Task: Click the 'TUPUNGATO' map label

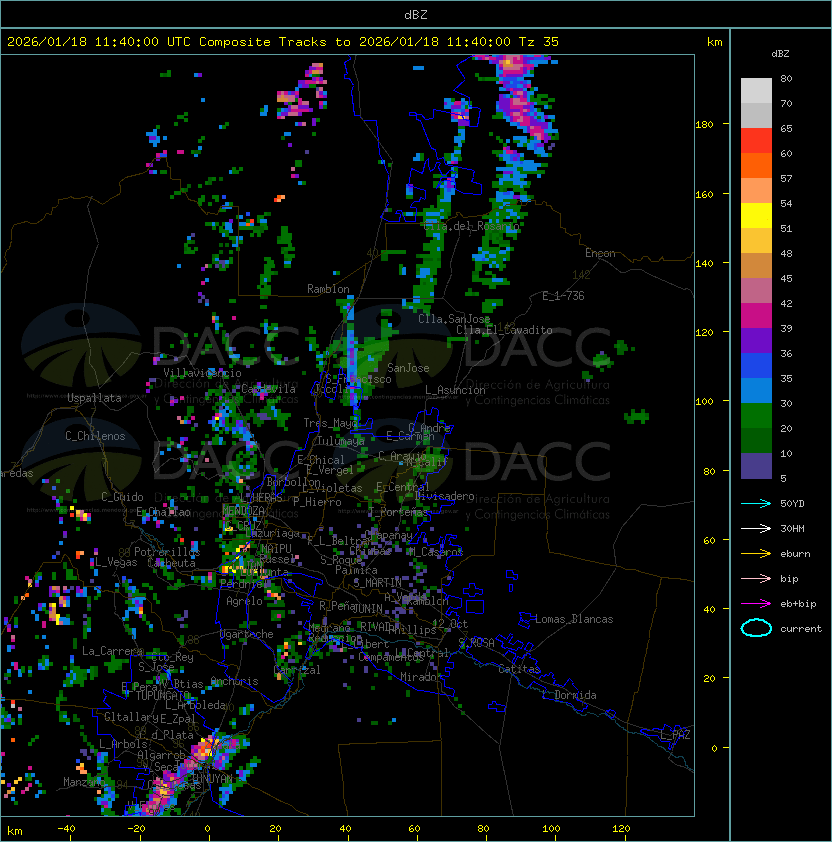Action: pyautogui.click(x=161, y=695)
